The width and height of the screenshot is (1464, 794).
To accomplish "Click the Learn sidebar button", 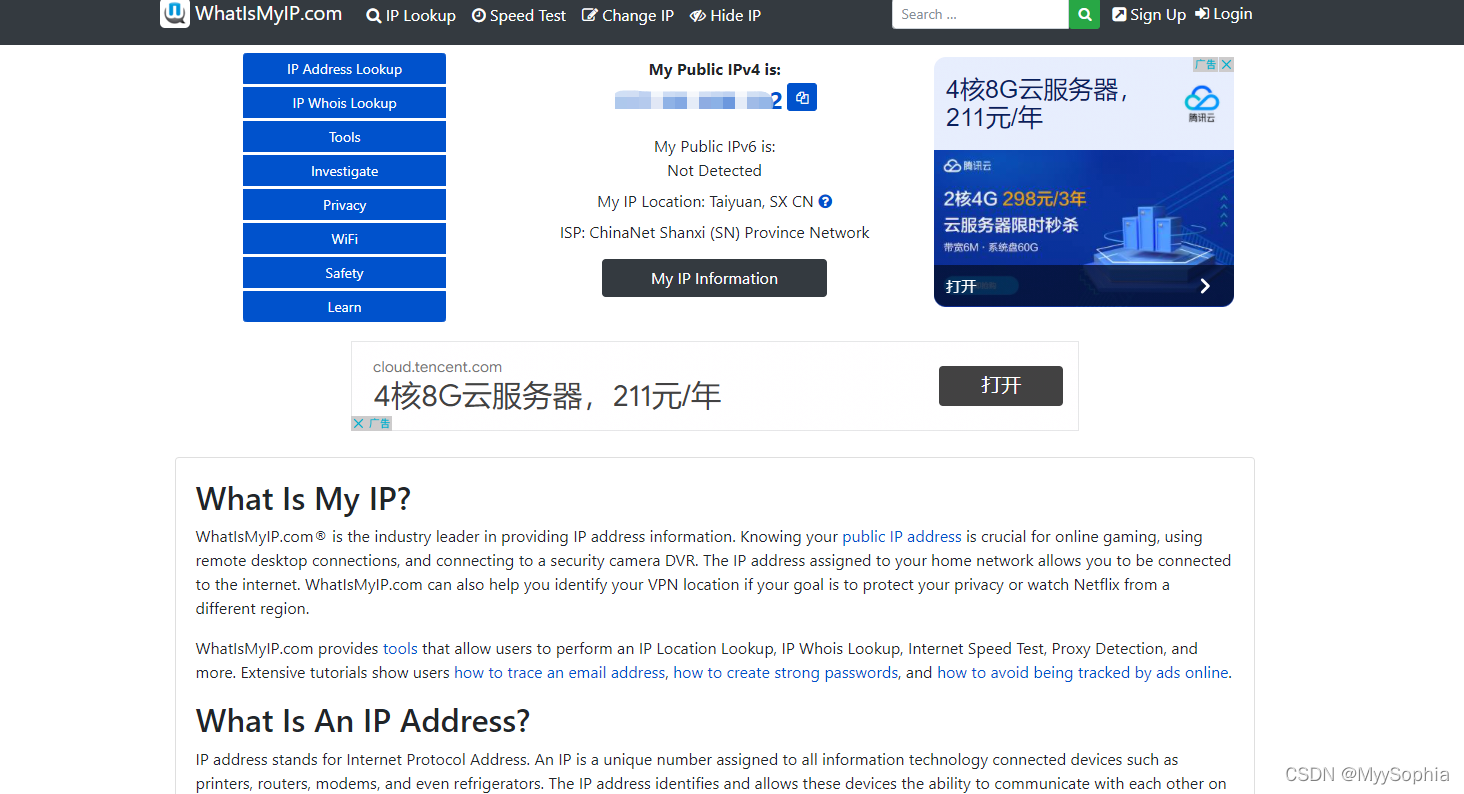I will (x=344, y=307).
